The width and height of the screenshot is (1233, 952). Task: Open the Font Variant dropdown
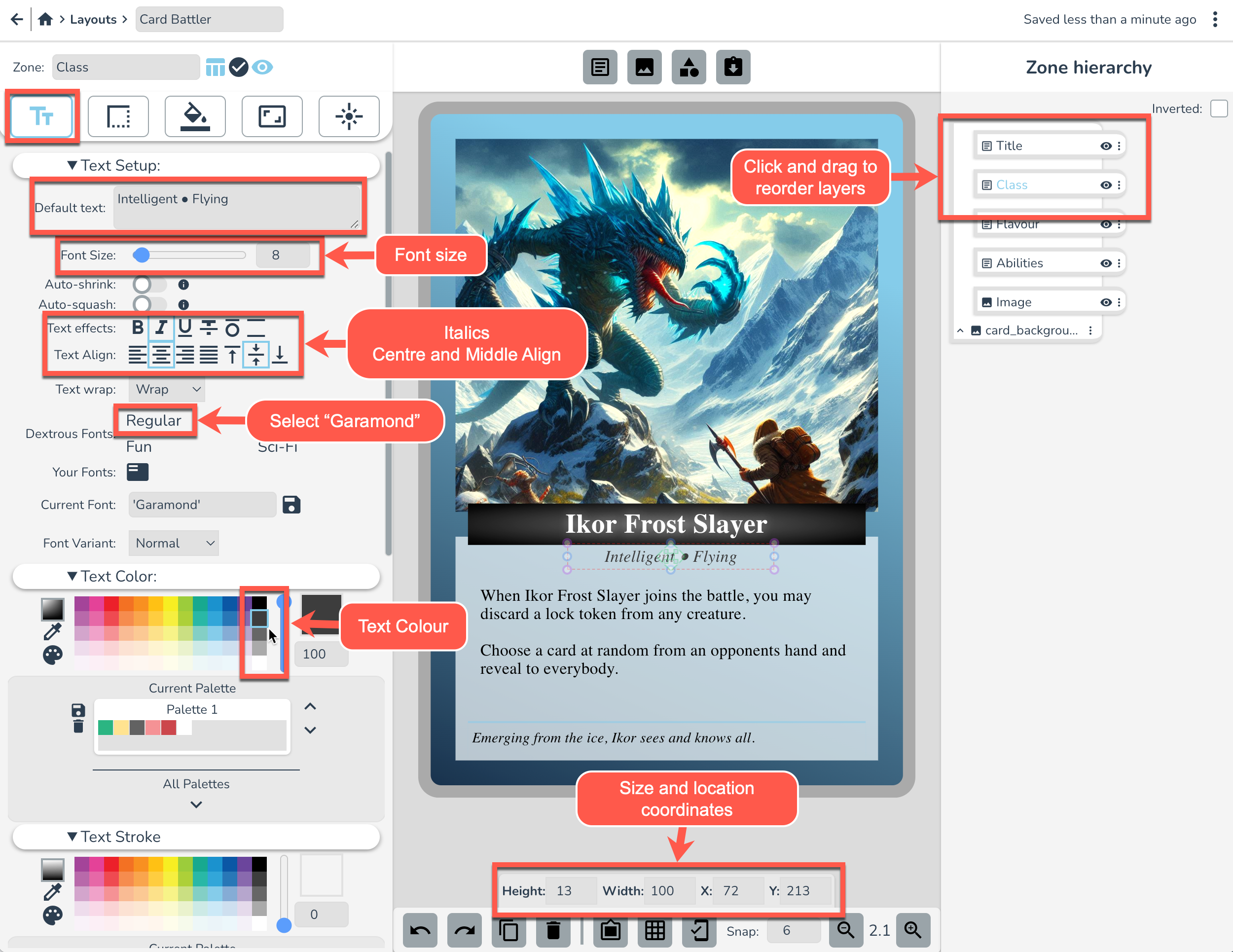[x=173, y=543]
